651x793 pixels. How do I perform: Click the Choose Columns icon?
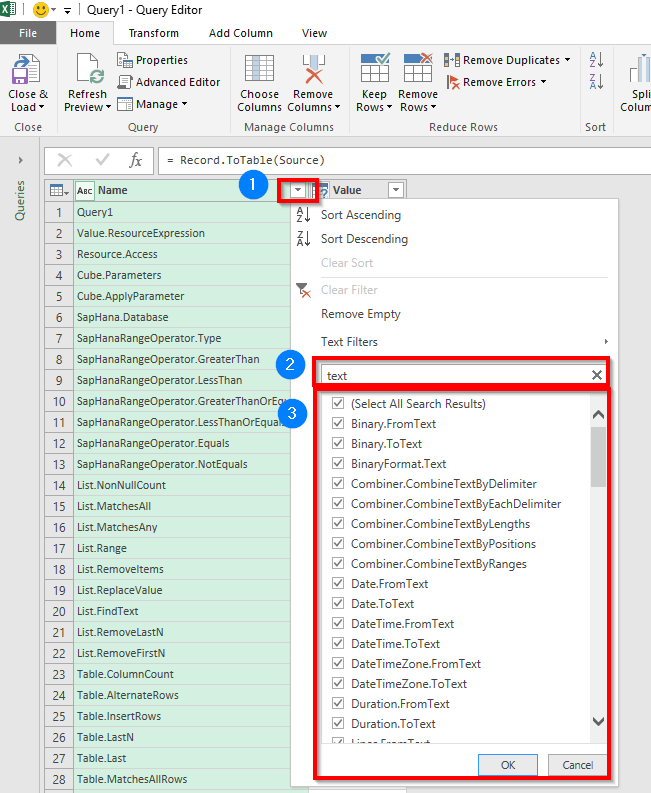click(260, 72)
